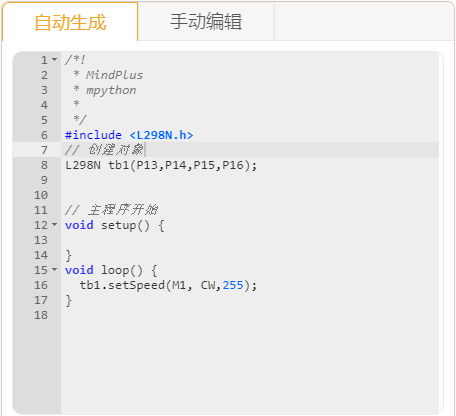The image size is (456, 416).
Task: Click line number 9 in the gutter
Action: [x=44, y=180]
